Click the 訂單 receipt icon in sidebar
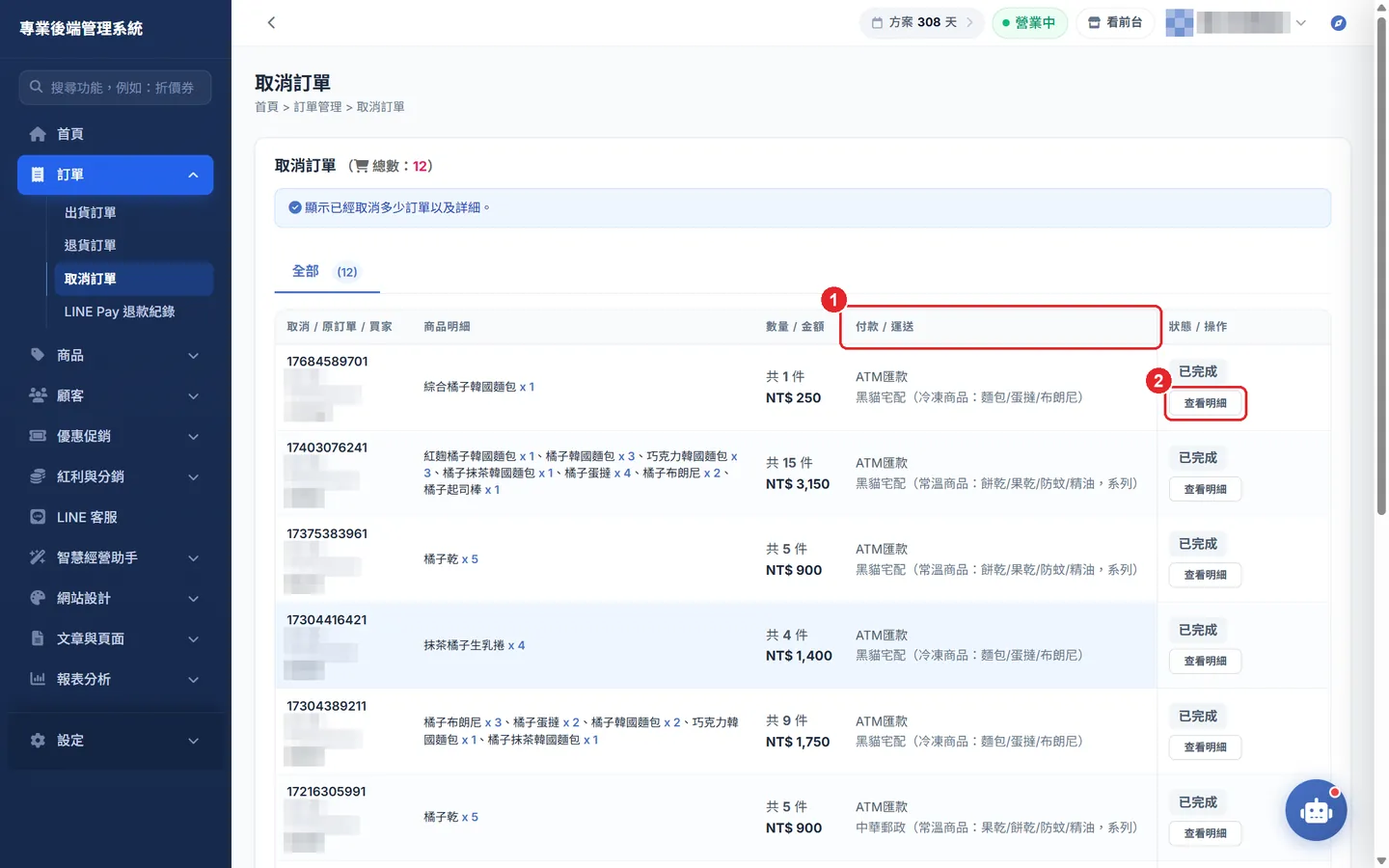1389x868 pixels. coord(38,175)
